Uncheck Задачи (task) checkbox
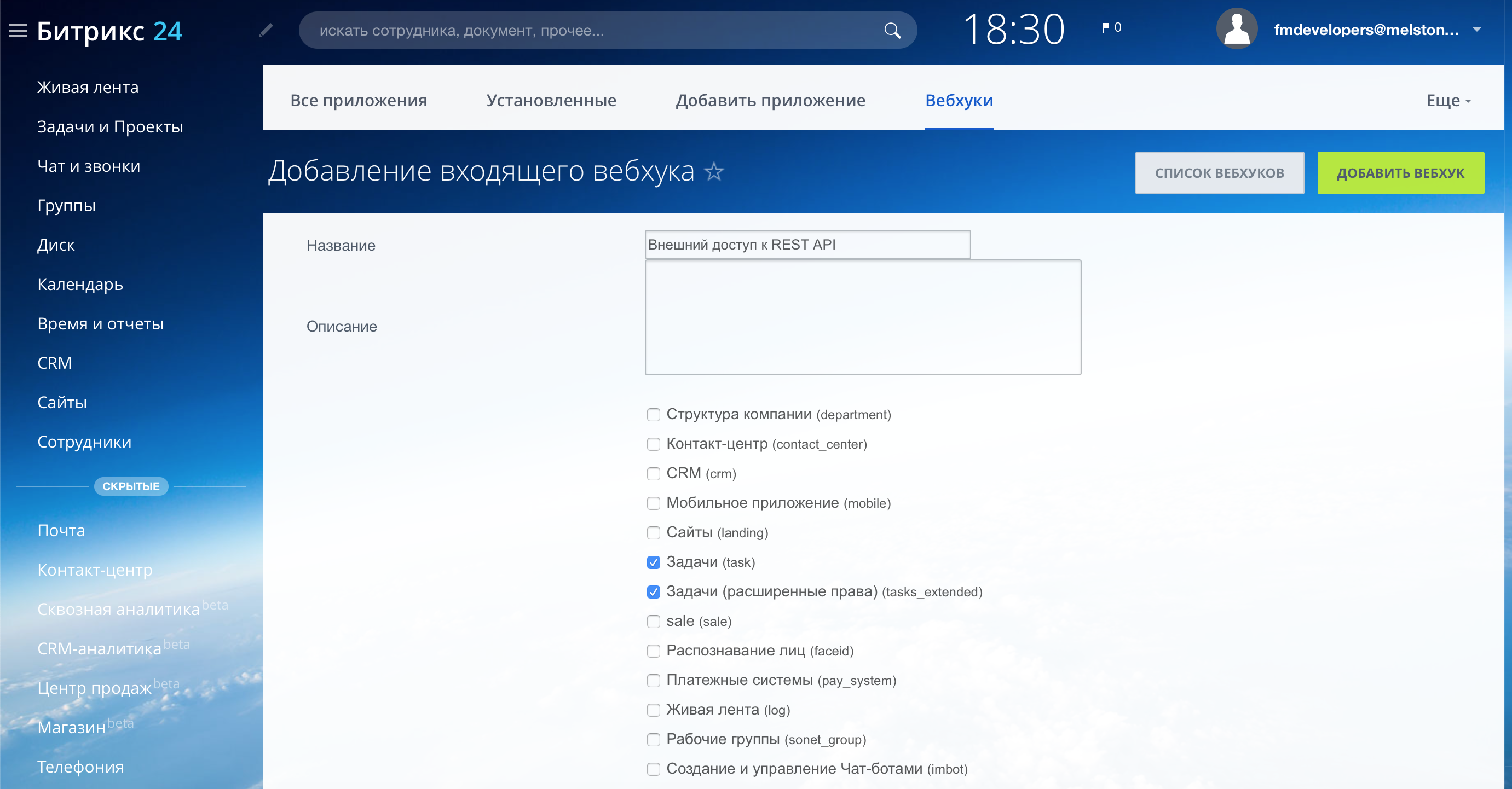Screen dimensions: 1512x789 (653, 562)
